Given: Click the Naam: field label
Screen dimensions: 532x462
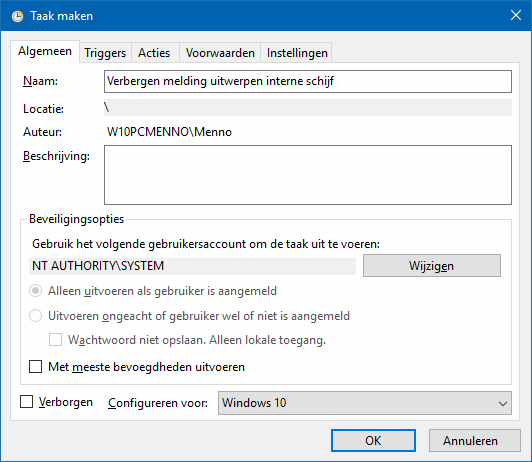Looking at the screenshot, I should coord(40,81).
